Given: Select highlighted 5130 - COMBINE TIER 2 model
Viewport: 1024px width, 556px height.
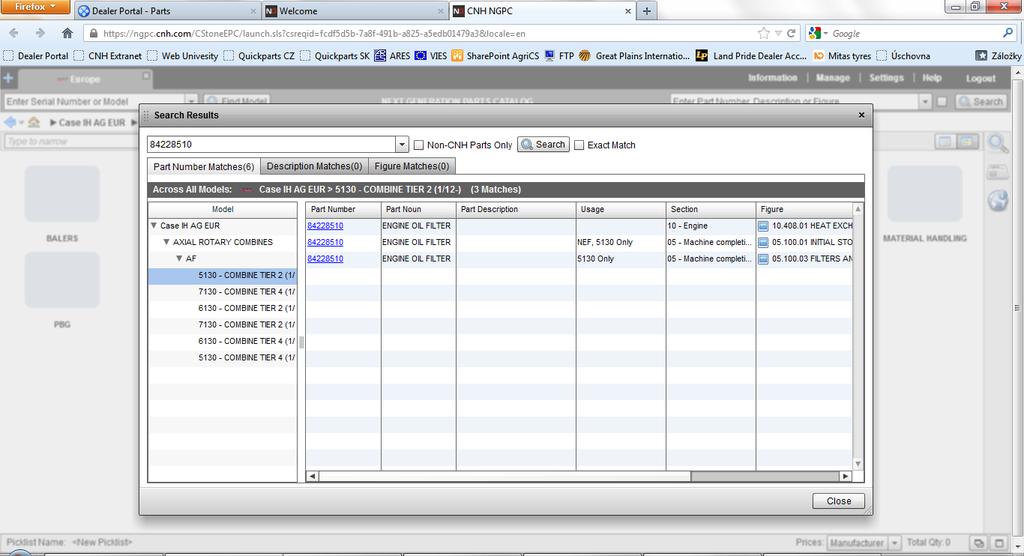Looking at the screenshot, I should click(x=222, y=275).
